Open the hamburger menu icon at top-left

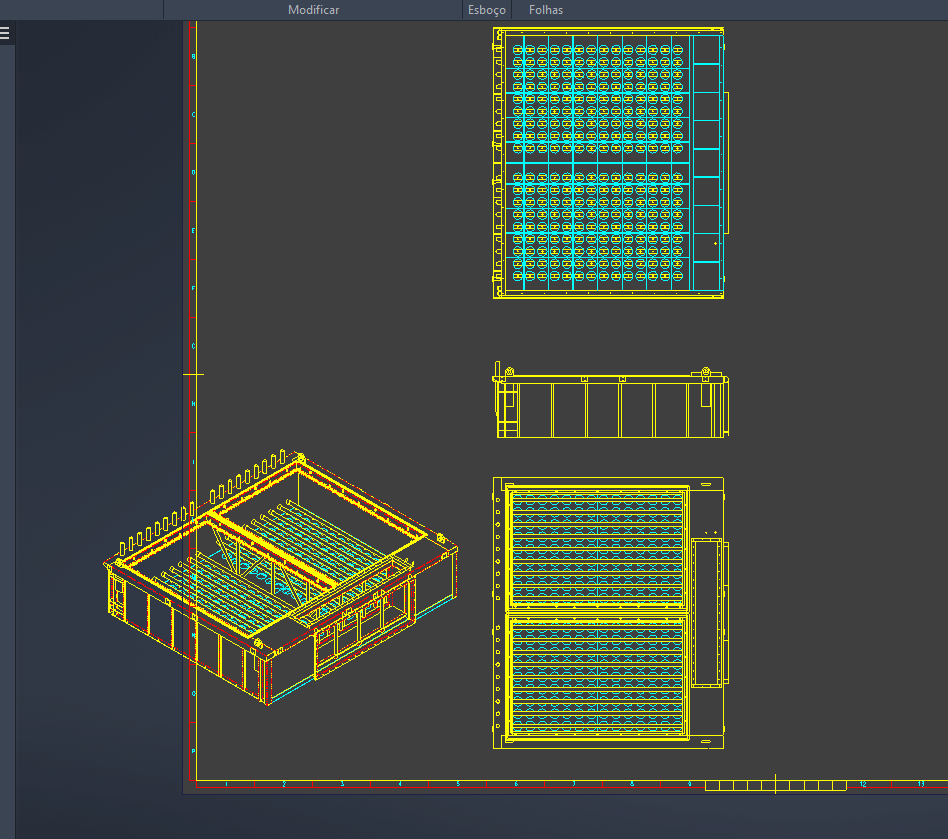tap(5, 33)
